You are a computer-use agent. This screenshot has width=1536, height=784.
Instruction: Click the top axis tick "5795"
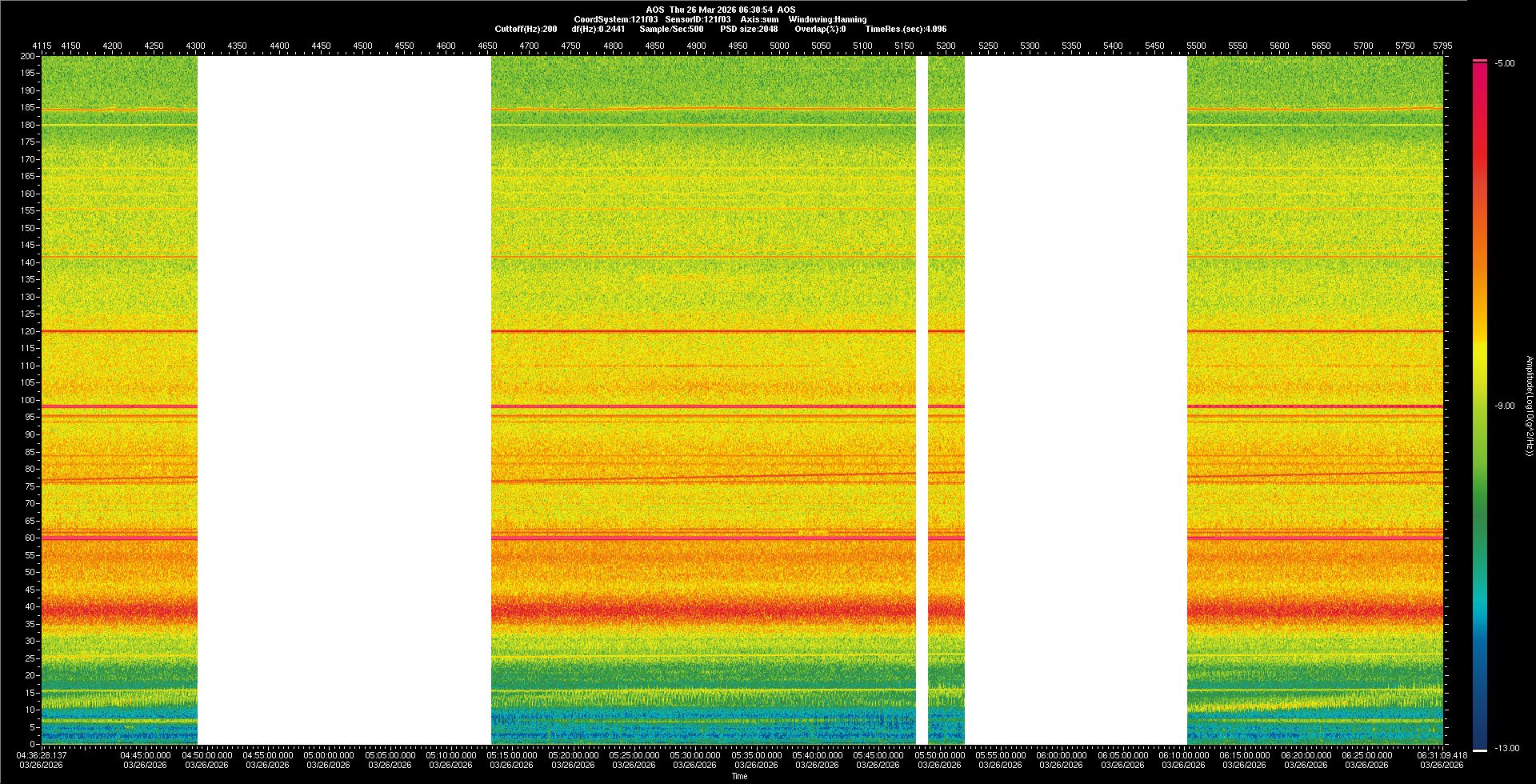pos(1442,46)
